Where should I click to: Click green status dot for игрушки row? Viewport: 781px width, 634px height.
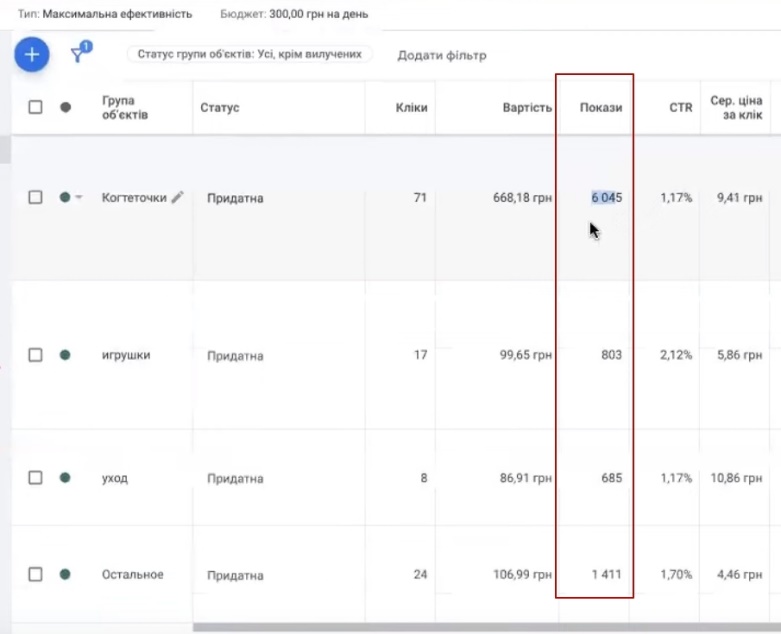65,354
